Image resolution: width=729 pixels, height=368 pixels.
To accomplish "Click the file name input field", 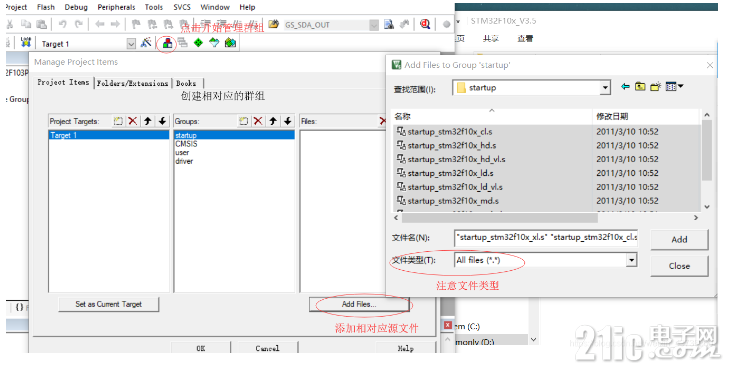I will click(546, 237).
